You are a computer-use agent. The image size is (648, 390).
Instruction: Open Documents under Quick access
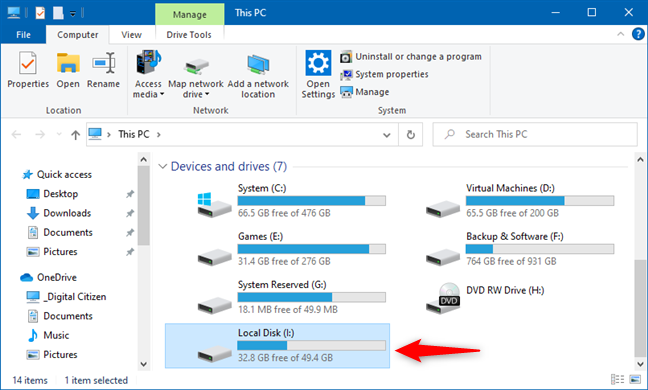click(60, 232)
